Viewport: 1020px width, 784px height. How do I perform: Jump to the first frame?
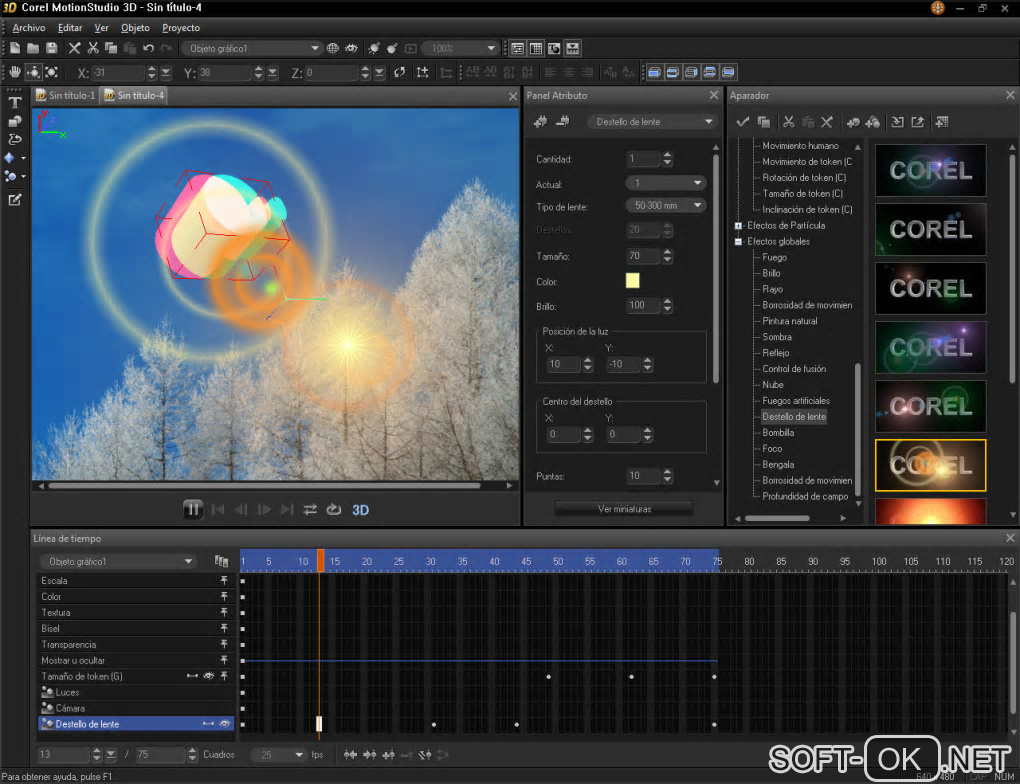tap(219, 509)
